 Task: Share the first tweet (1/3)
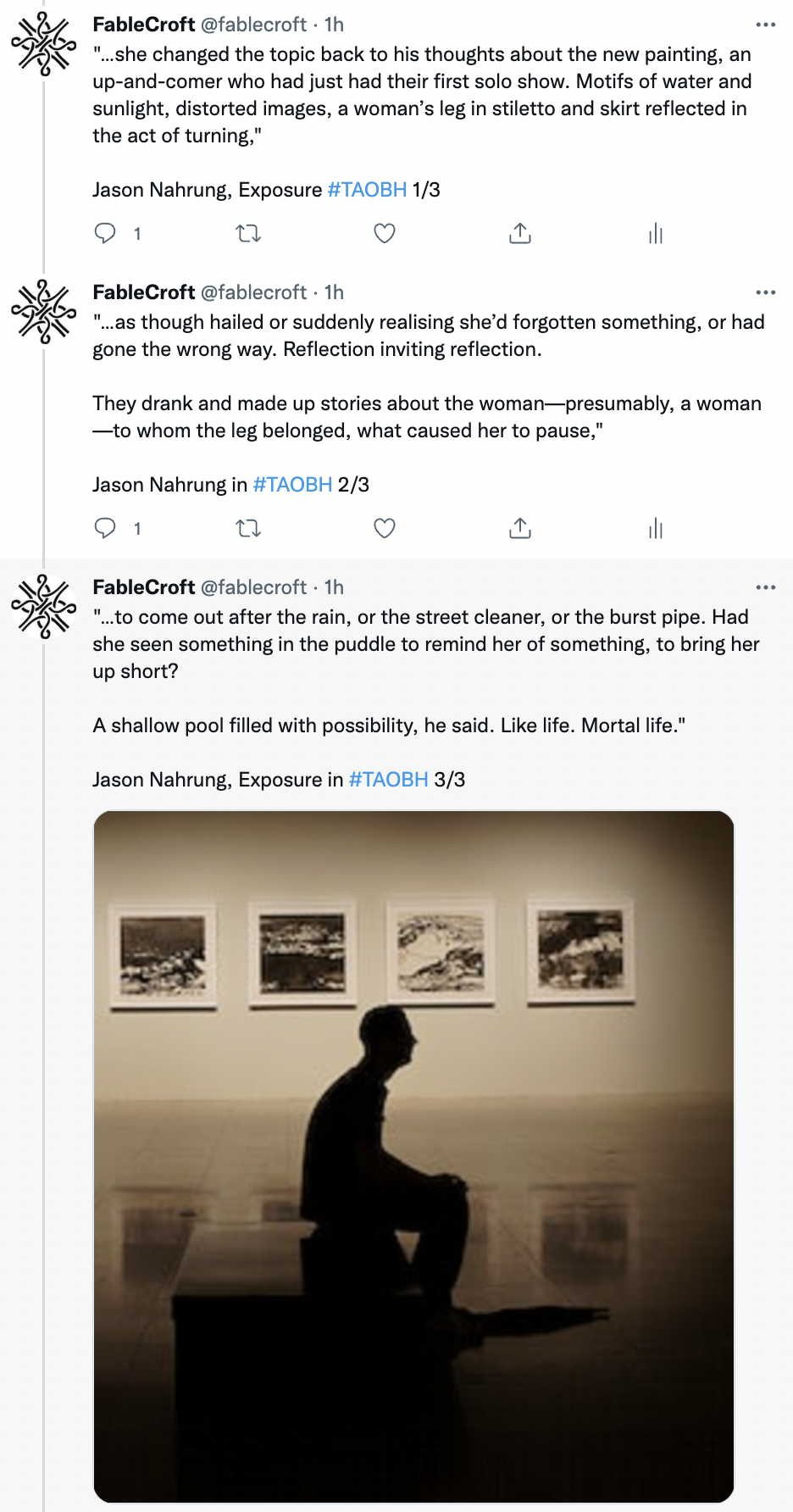point(520,233)
